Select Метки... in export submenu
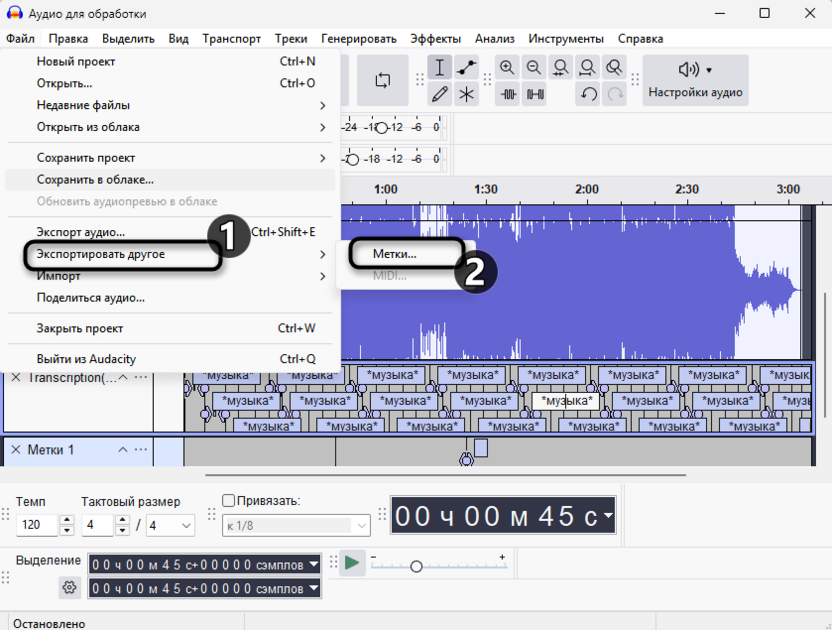832x630 pixels. pyautogui.click(x=406, y=254)
